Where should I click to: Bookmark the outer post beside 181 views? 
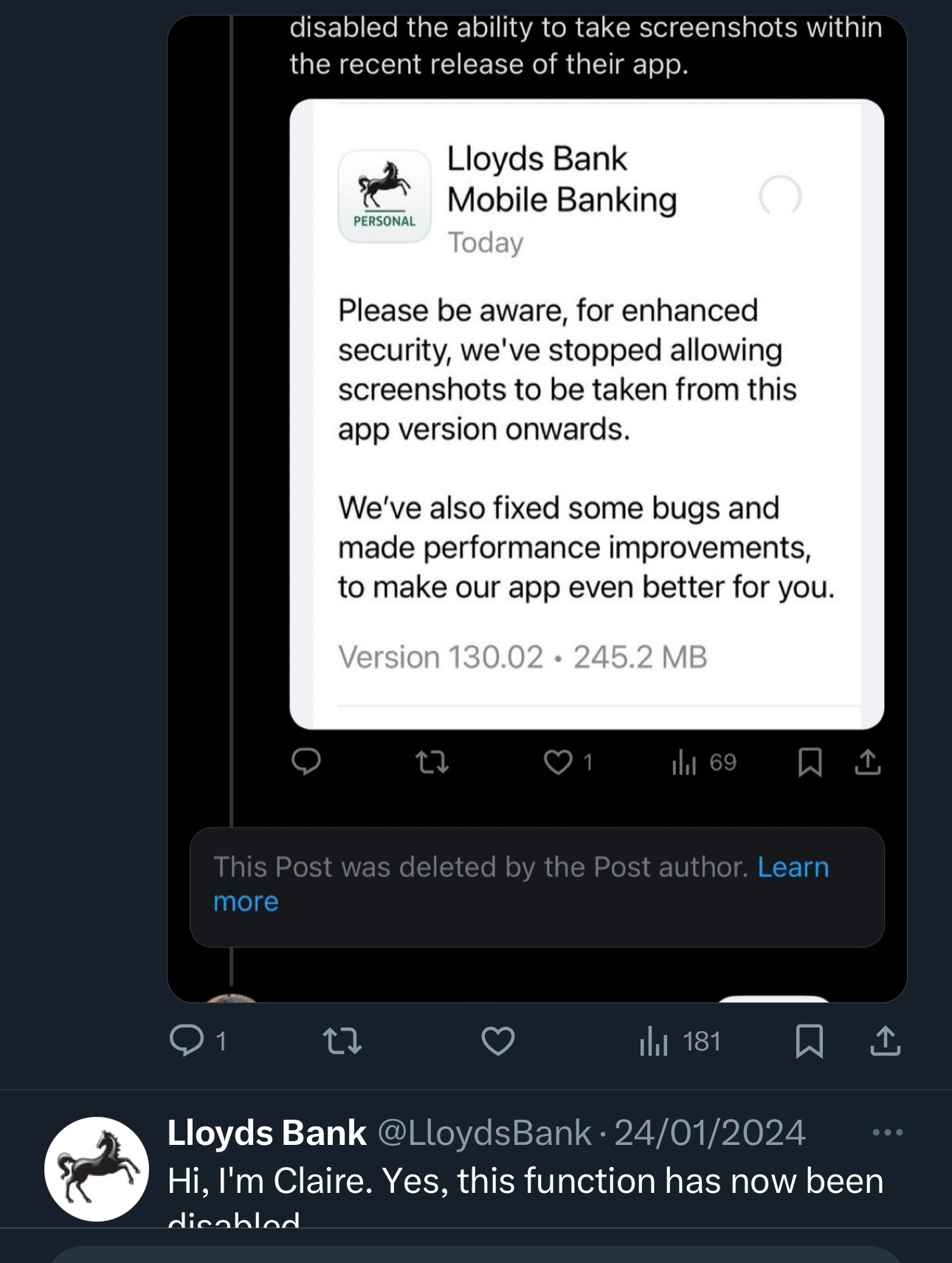tap(810, 1041)
